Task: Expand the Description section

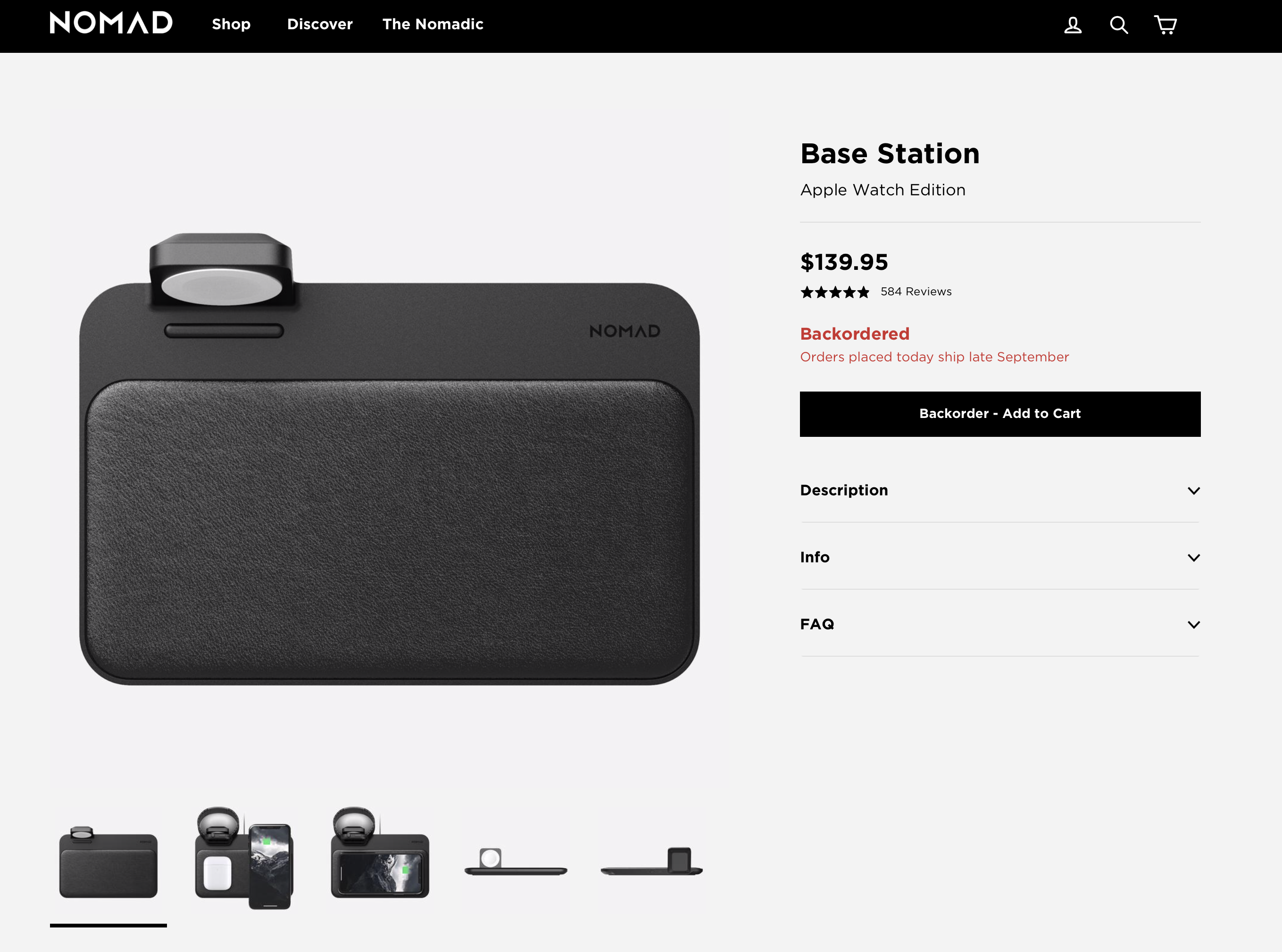Action: [999, 491]
